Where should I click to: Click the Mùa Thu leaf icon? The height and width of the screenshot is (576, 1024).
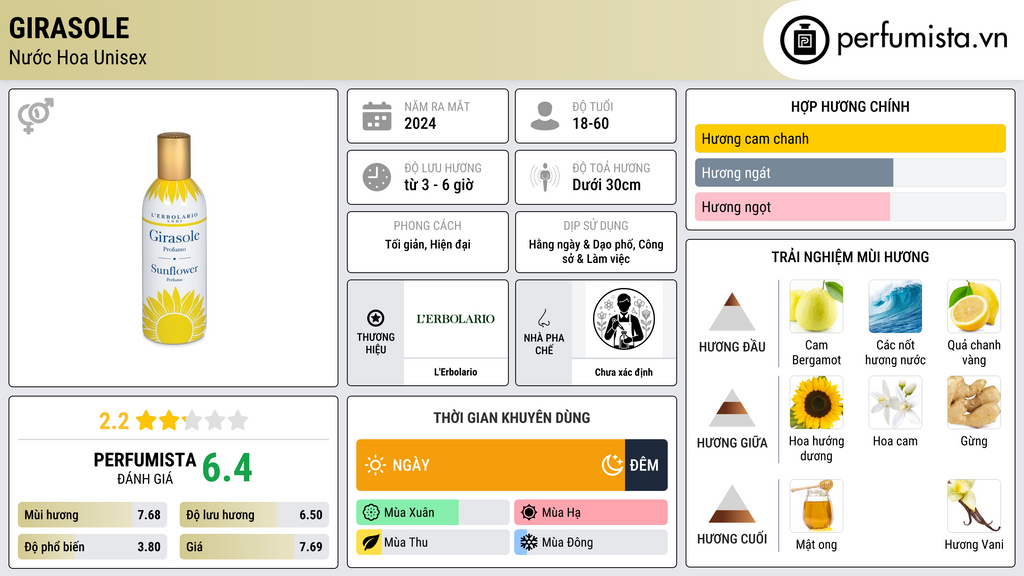tap(370, 542)
